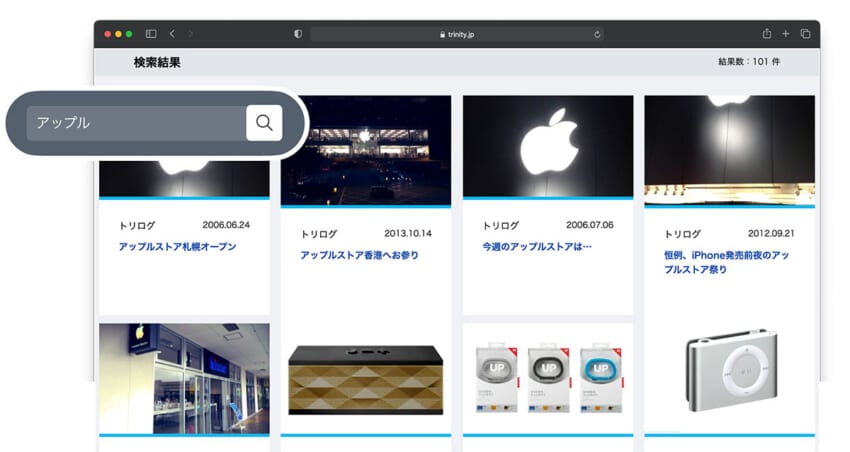850x452 pixels.
Task: Open 今週のアップルストアは… article link
Action: point(537,247)
